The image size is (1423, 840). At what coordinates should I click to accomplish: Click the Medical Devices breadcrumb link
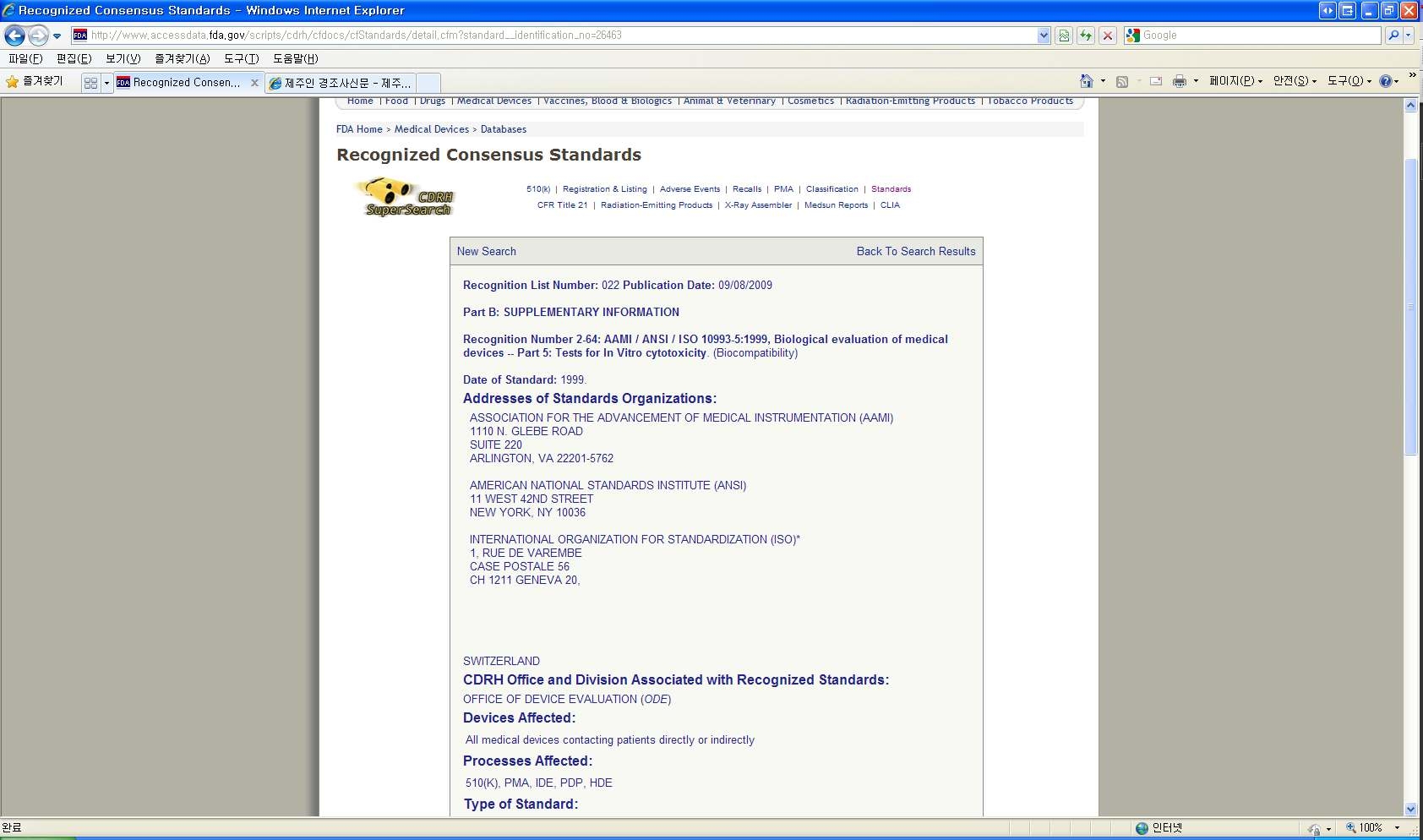[x=432, y=129]
